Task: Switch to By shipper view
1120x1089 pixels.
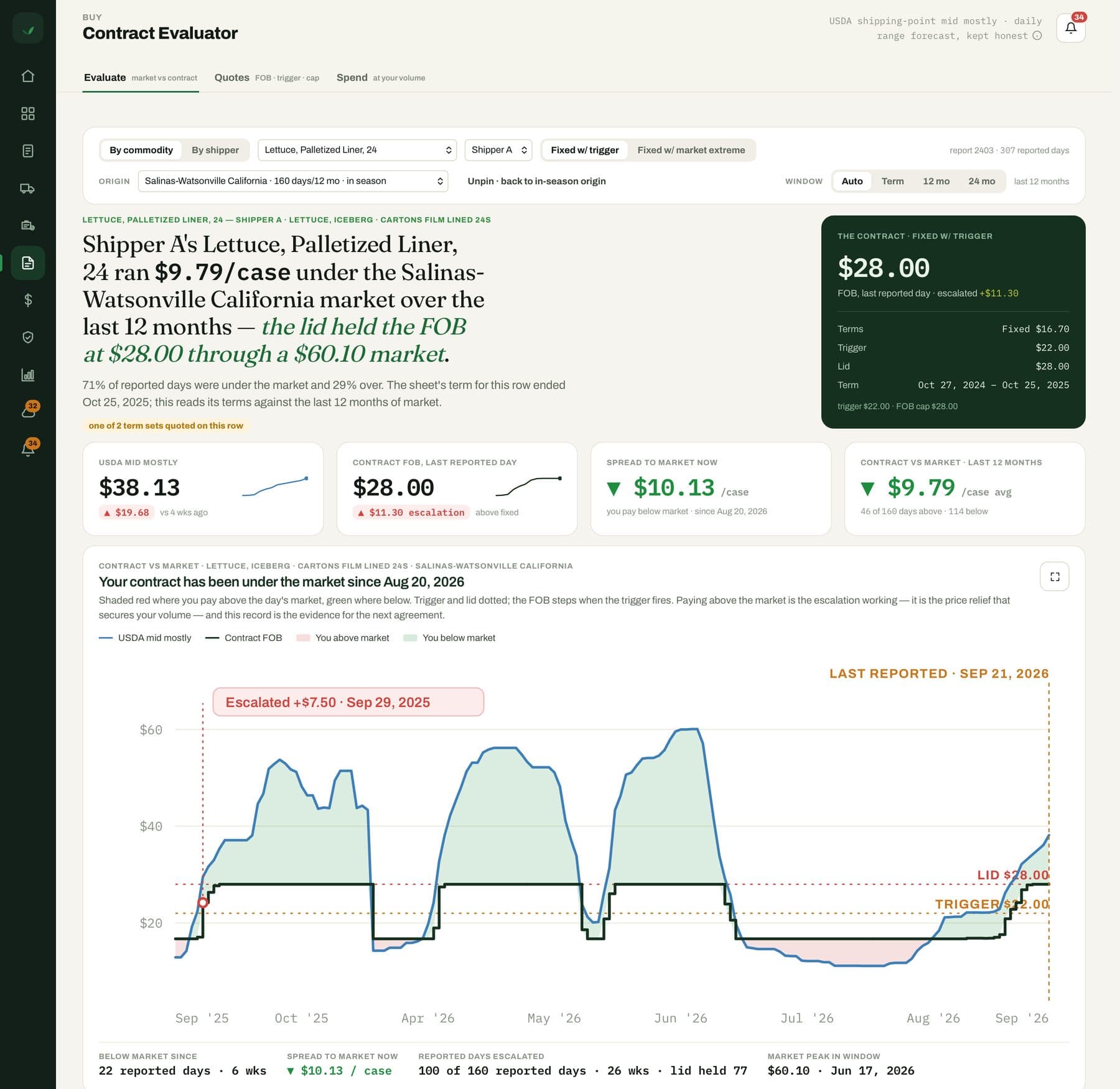Action: 215,150
